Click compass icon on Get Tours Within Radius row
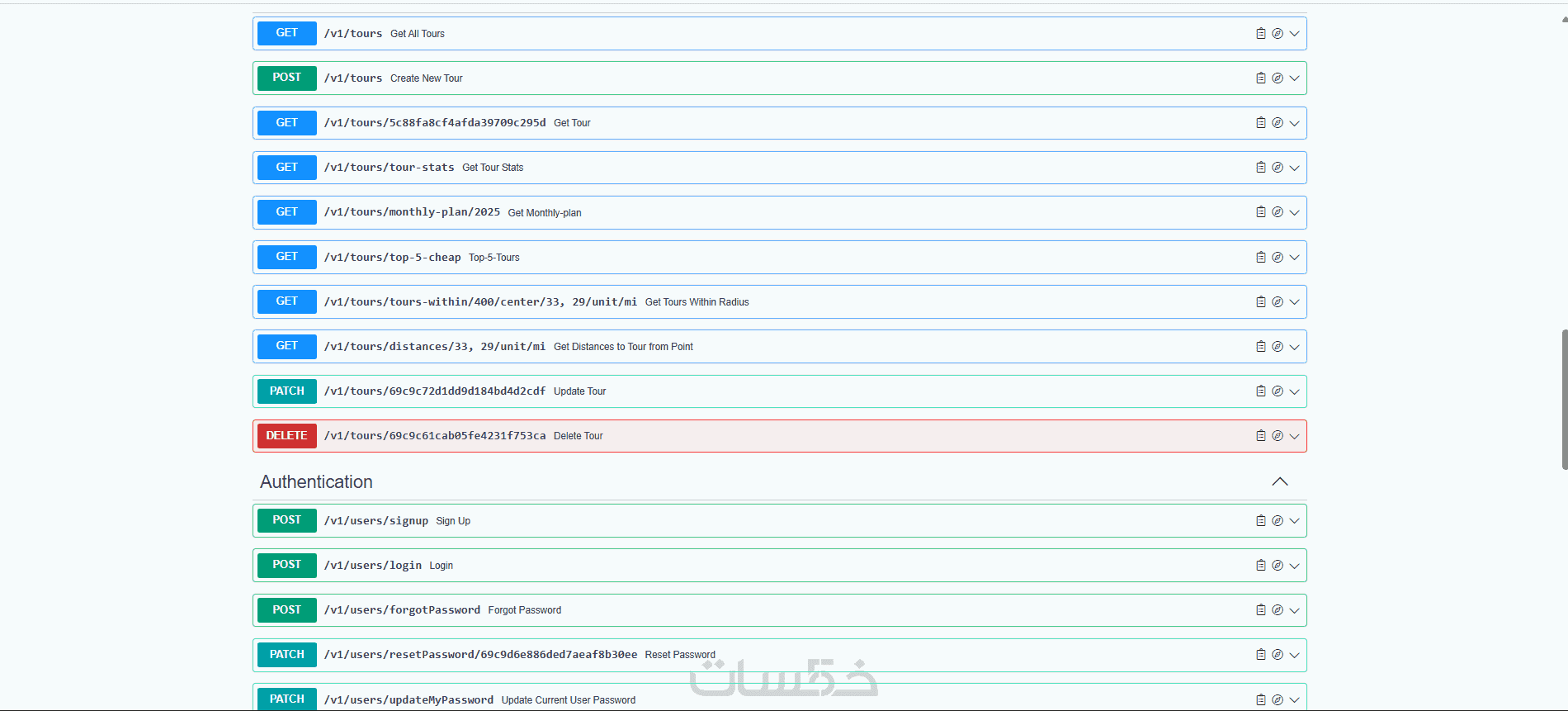The height and width of the screenshot is (711, 1568). tap(1278, 302)
